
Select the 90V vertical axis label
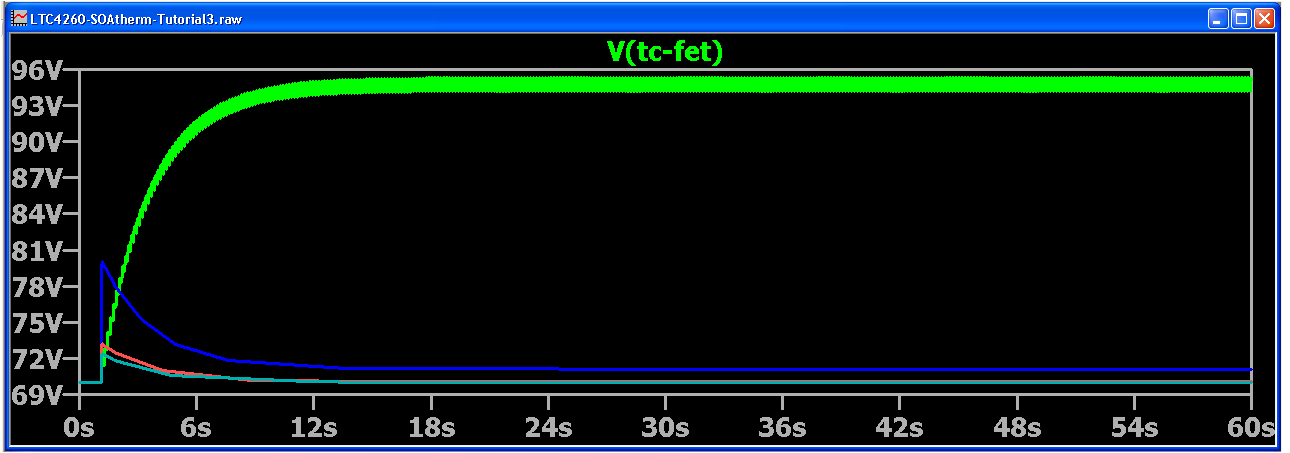(x=37, y=142)
